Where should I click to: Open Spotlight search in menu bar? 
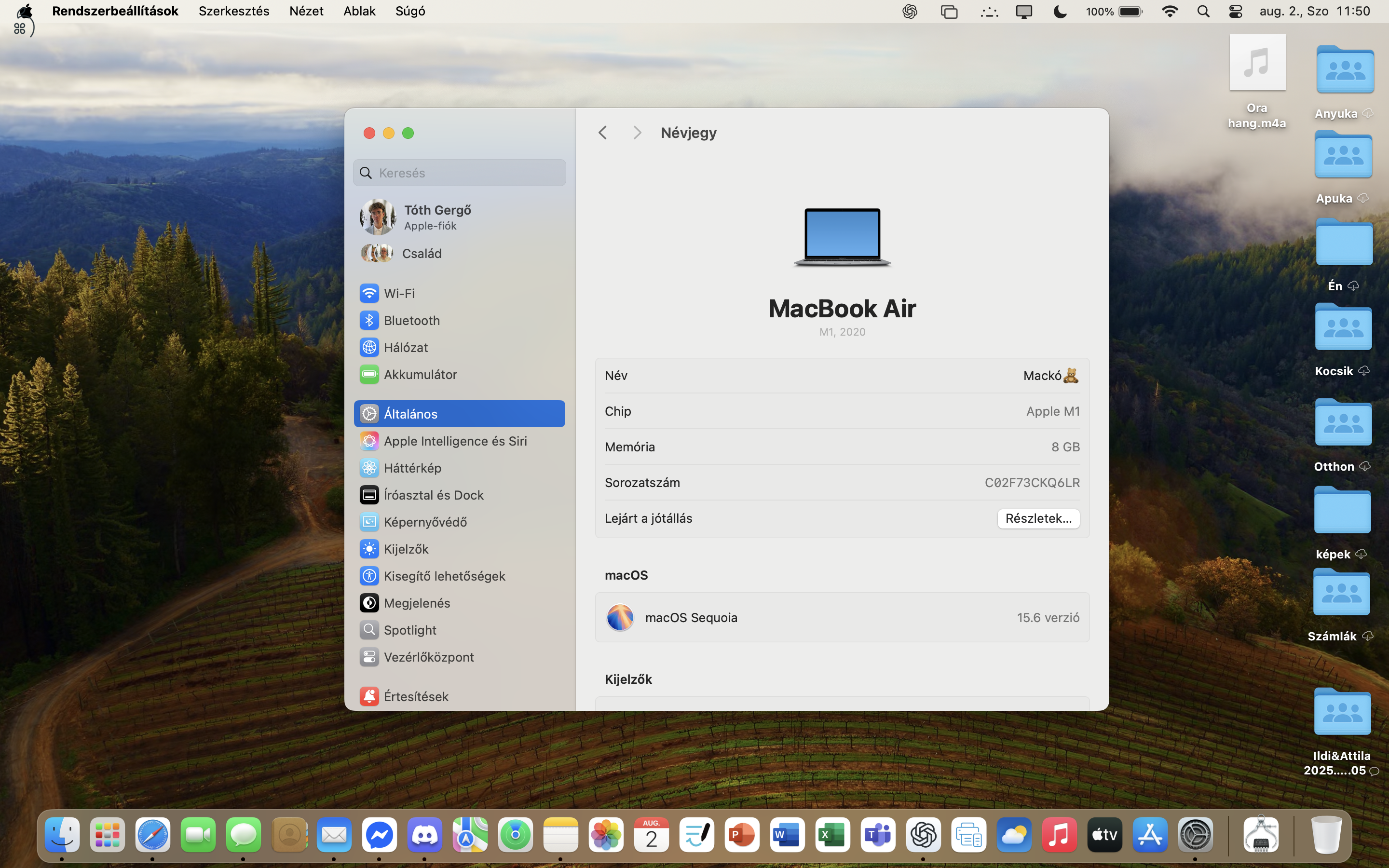(x=1203, y=12)
